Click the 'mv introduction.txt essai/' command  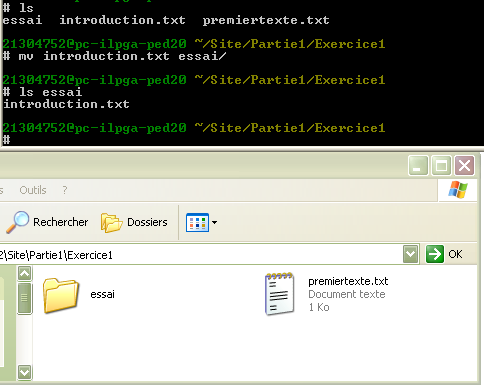coord(123,56)
